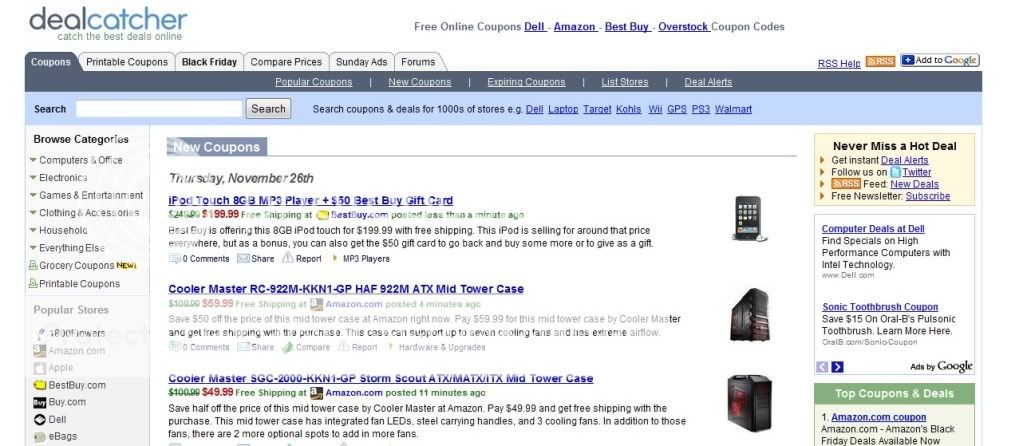Screen dimensions: 1023x446
Task: Click Amazon.com coupon in Top Coupons
Action: coord(879,417)
